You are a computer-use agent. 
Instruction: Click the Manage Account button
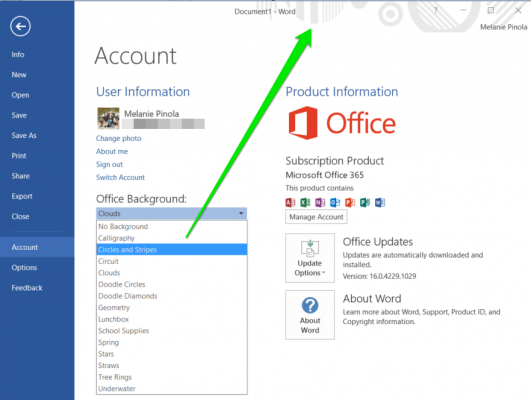pyautogui.click(x=316, y=217)
